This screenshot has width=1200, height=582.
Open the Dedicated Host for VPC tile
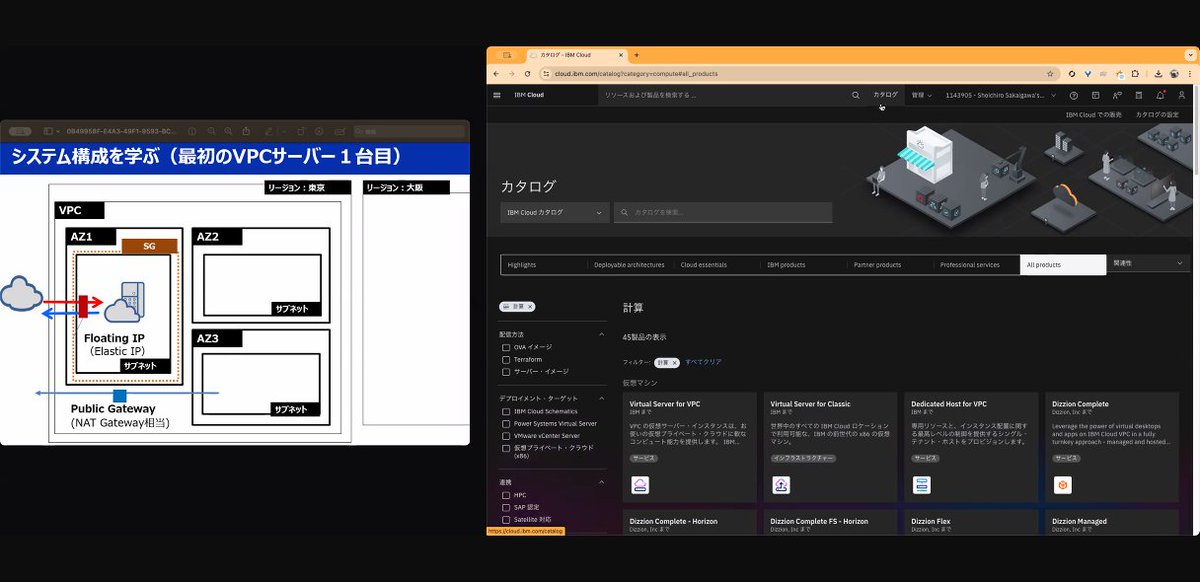pos(971,447)
